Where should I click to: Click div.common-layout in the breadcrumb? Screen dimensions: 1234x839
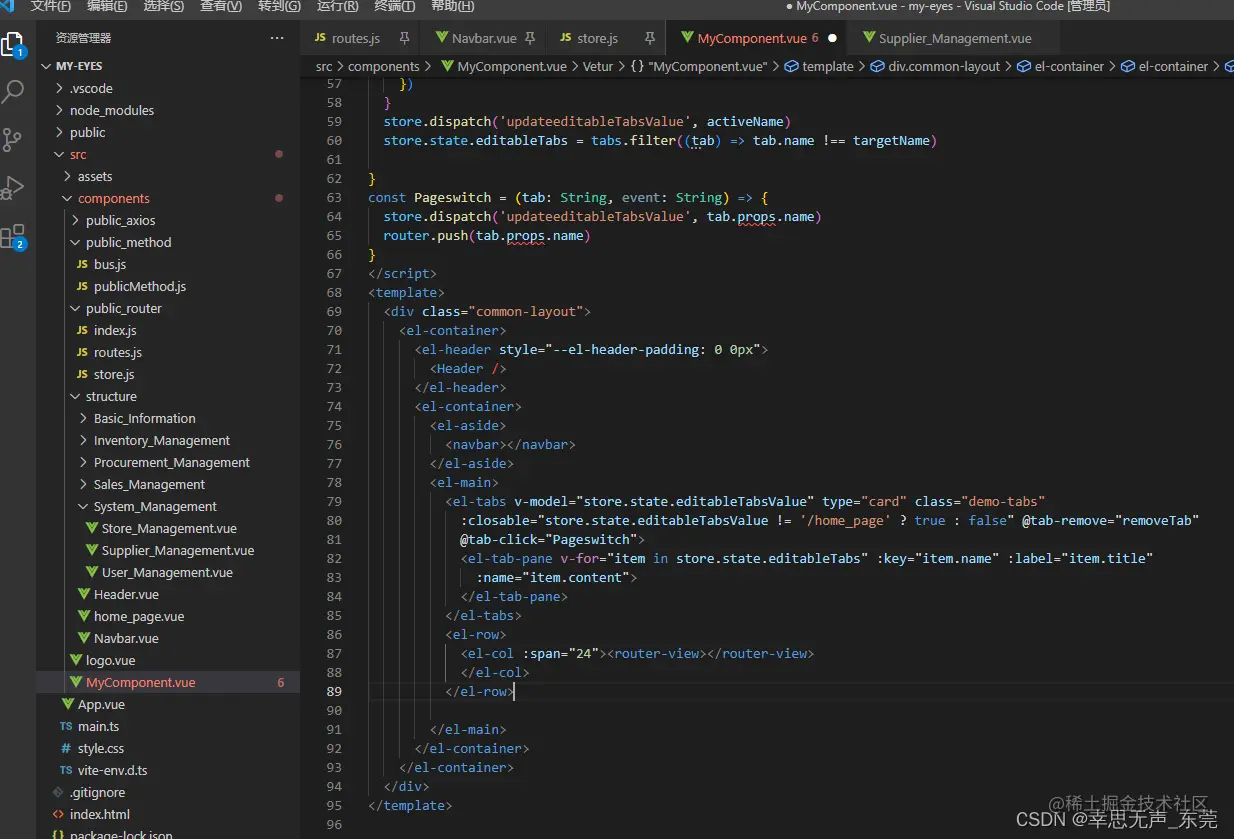943,66
